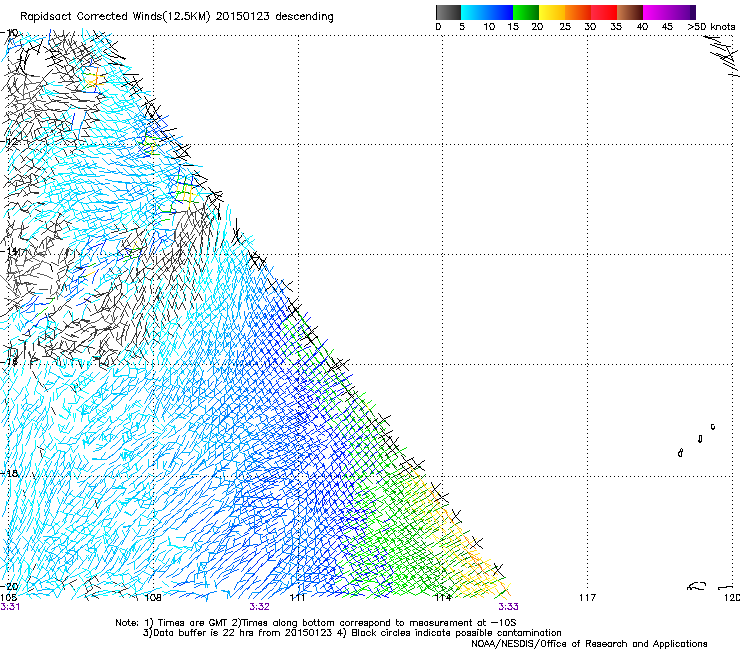Click the brown 35-40 knots legend color
Screen dimensions: 740x650
point(630,12)
